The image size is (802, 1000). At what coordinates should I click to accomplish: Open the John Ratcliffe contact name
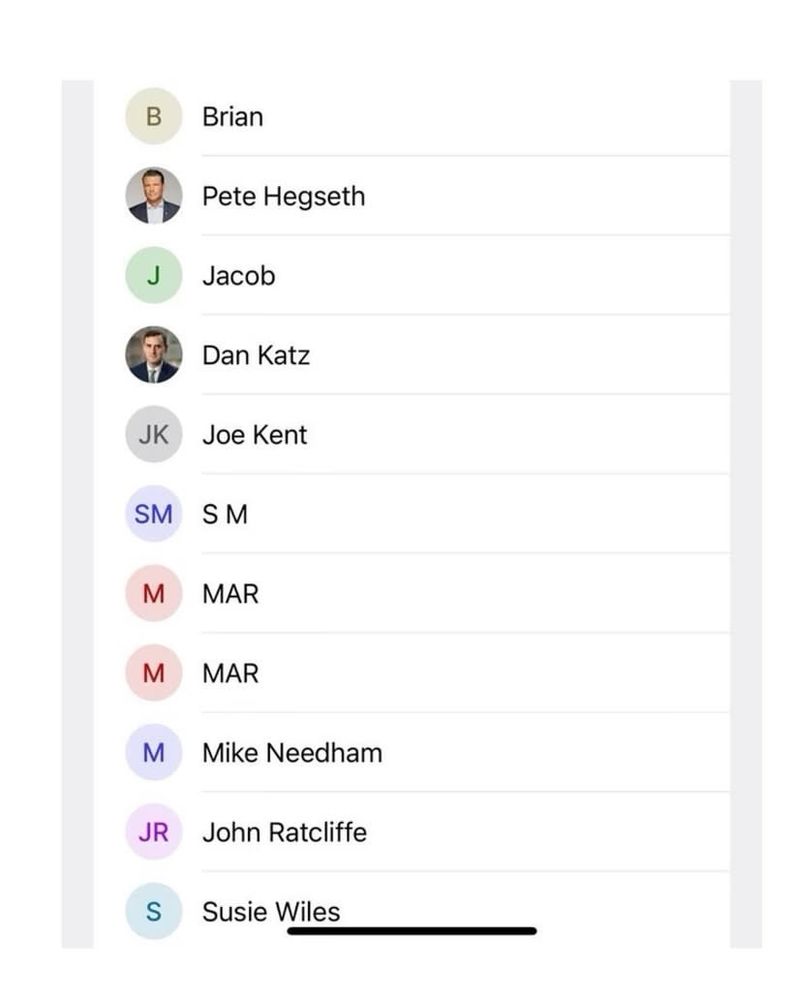(284, 832)
